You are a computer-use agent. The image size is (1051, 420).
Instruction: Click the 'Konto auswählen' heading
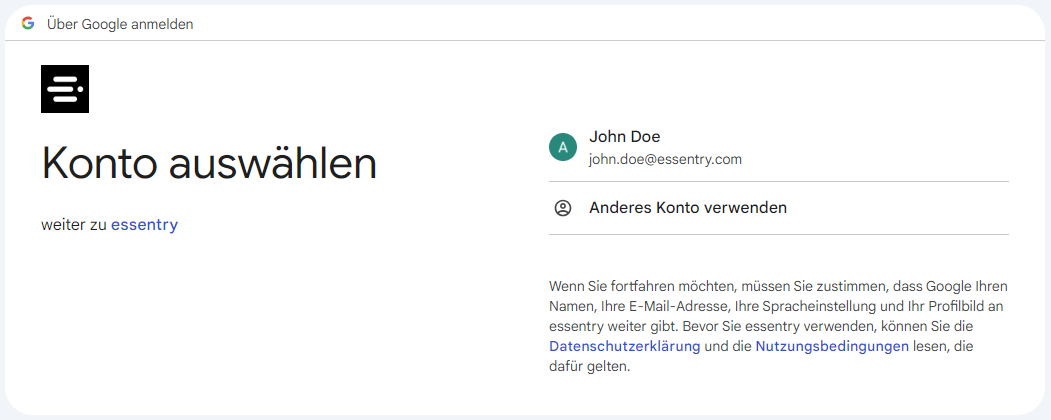point(209,164)
